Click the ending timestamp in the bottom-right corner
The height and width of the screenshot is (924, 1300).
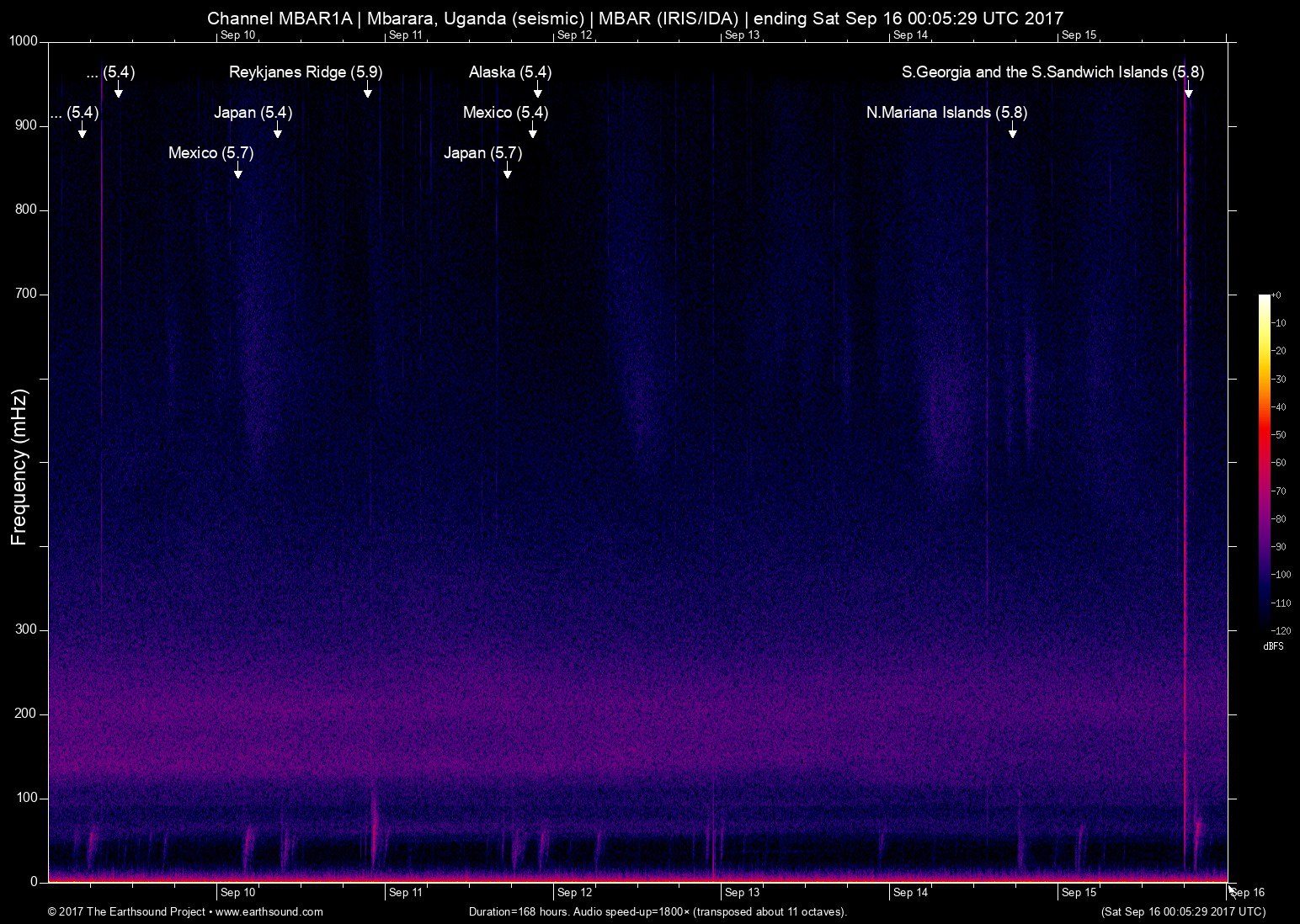(1182, 911)
